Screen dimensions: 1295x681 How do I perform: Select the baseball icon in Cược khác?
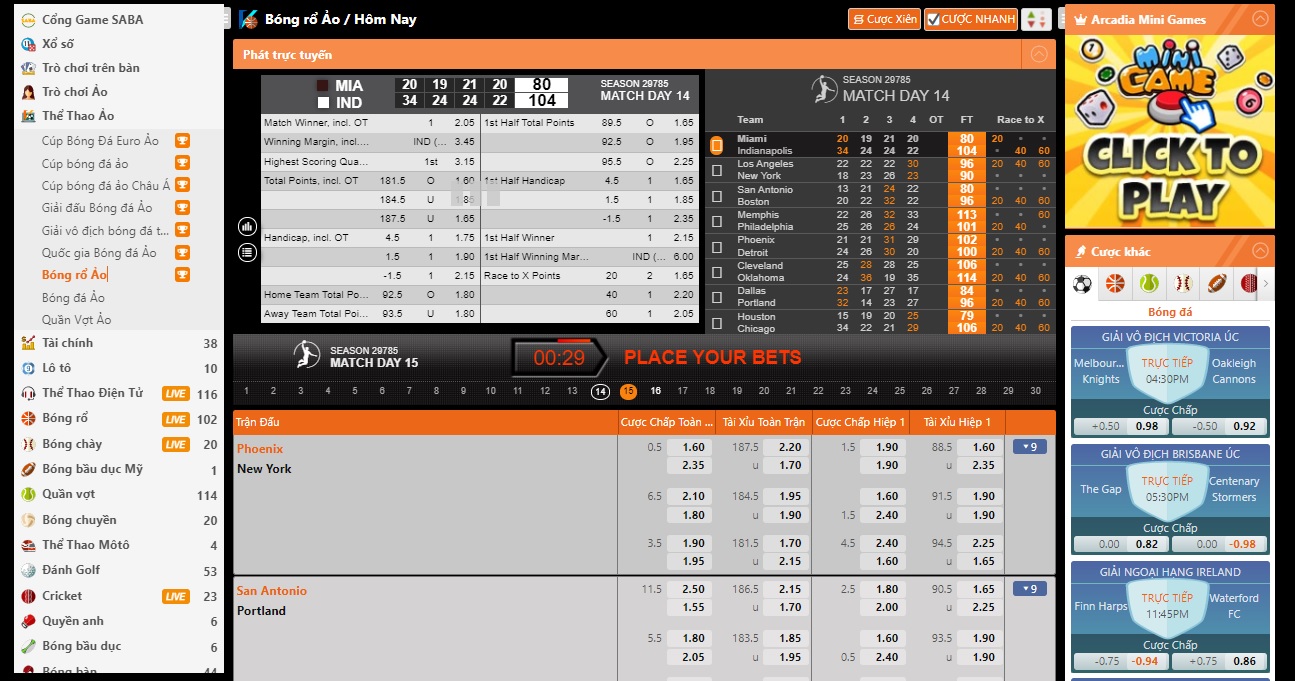(x=1183, y=284)
